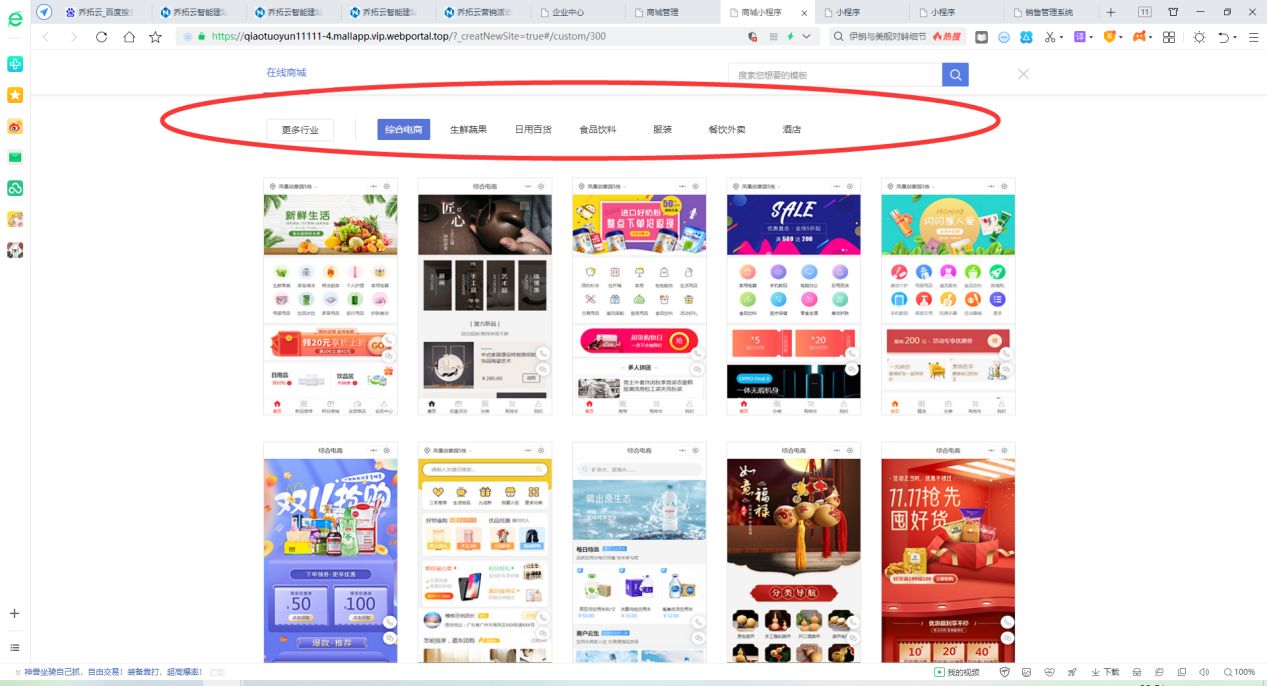Open the purple translate extension icon

click(x=1081, y=37)
